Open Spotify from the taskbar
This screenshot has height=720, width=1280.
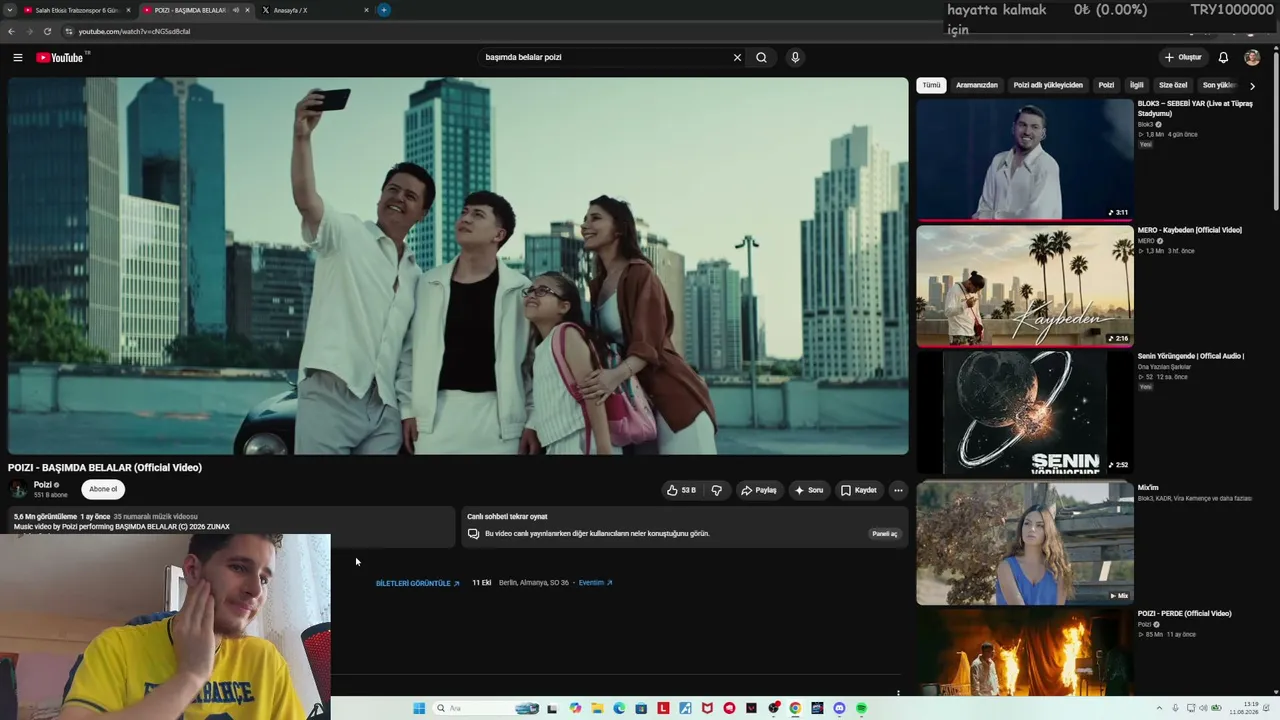pos(861,708)
